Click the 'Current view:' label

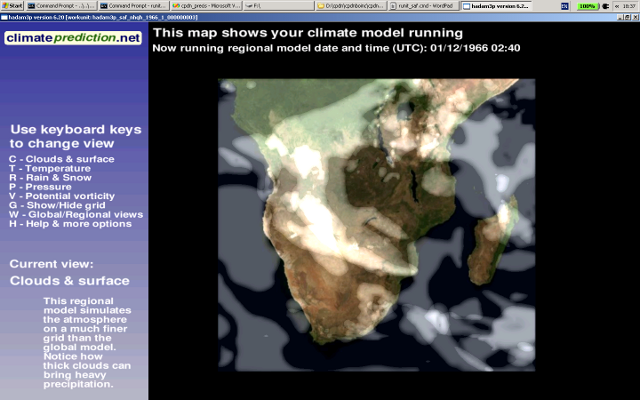(x=51, y=264)
